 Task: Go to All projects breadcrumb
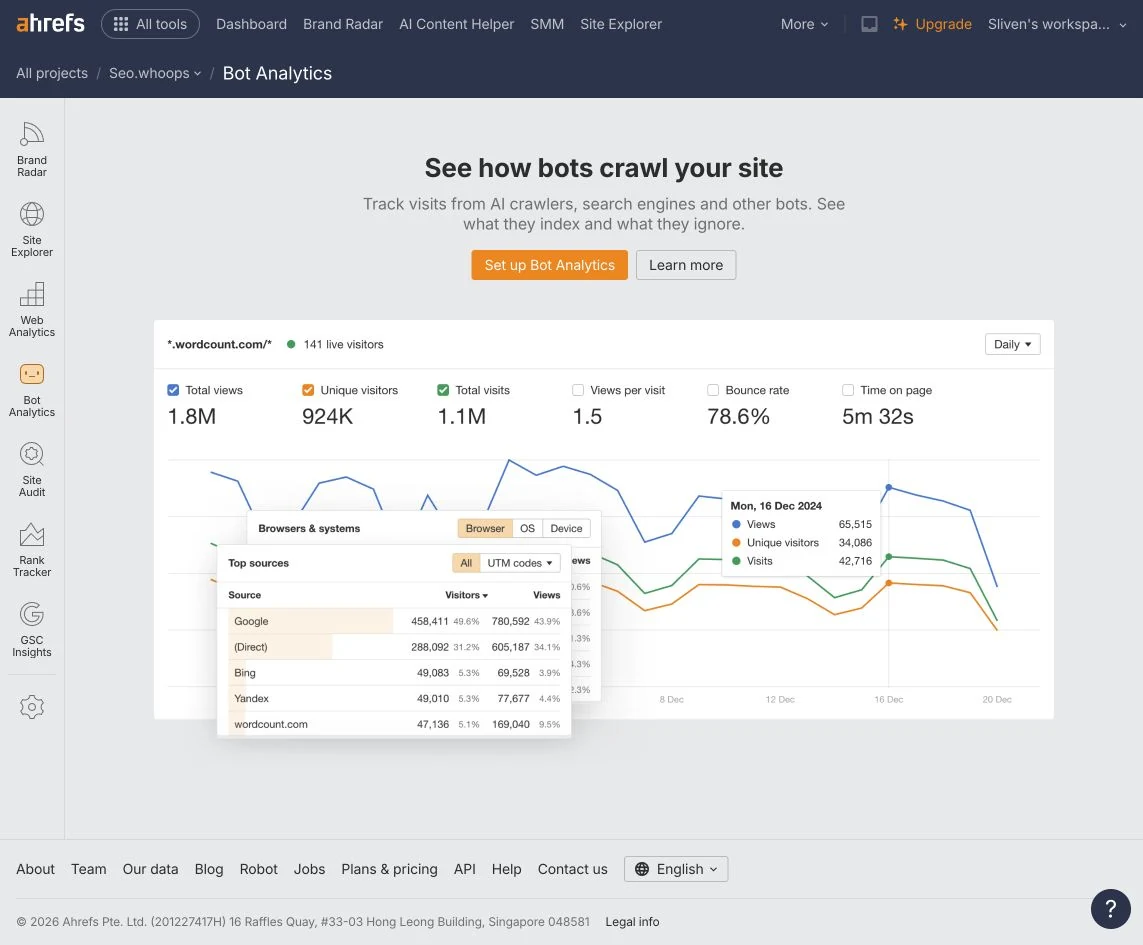click(x=52, y=73)
